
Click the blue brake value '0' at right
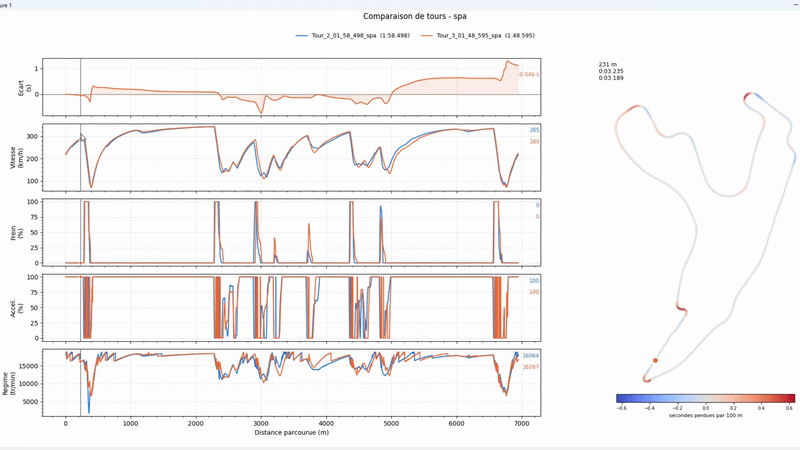[537, 206]
